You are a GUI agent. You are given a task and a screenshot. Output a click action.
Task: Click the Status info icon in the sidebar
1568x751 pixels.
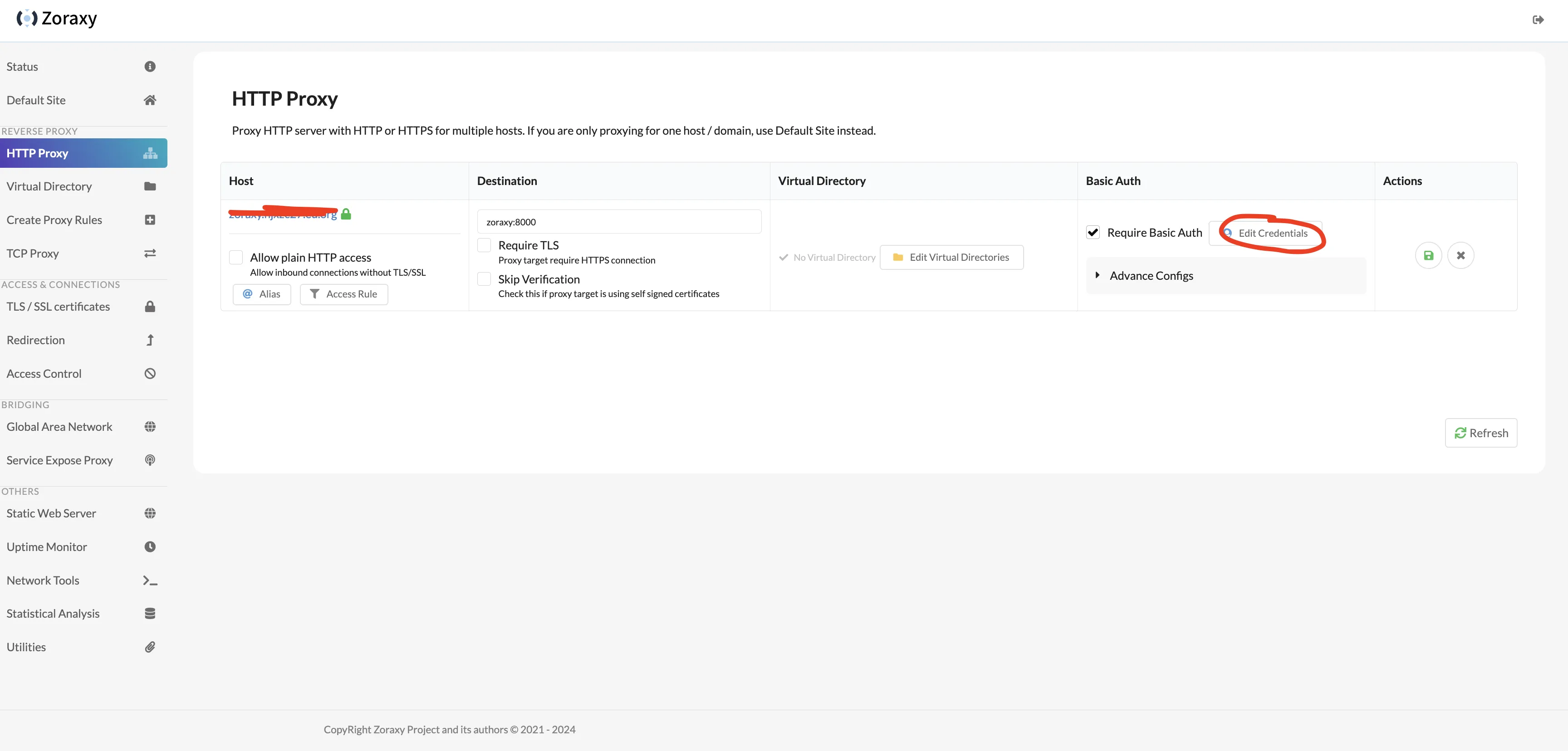click(150, 66)
